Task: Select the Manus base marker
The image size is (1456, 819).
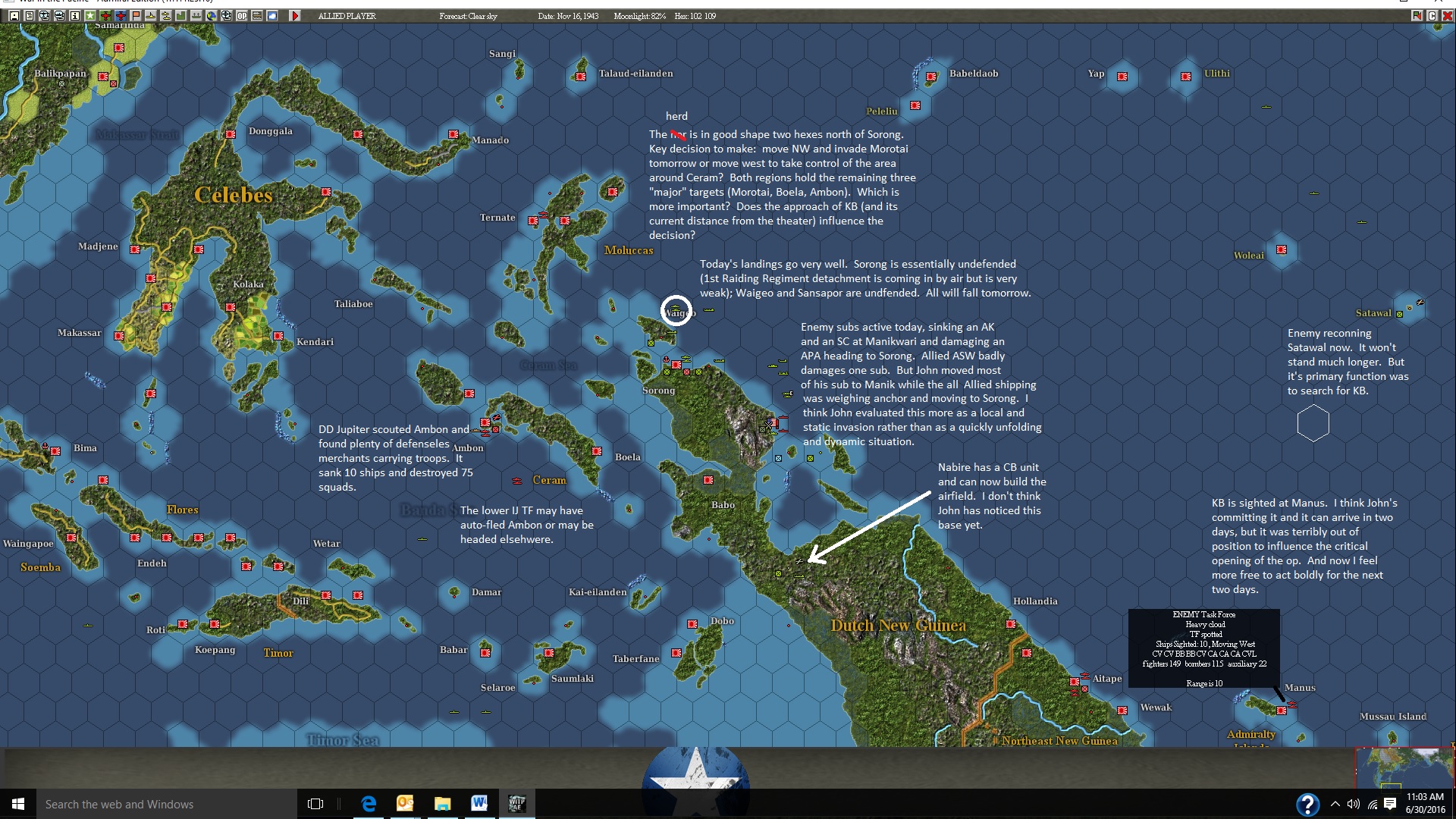Action: (1282, 711)
